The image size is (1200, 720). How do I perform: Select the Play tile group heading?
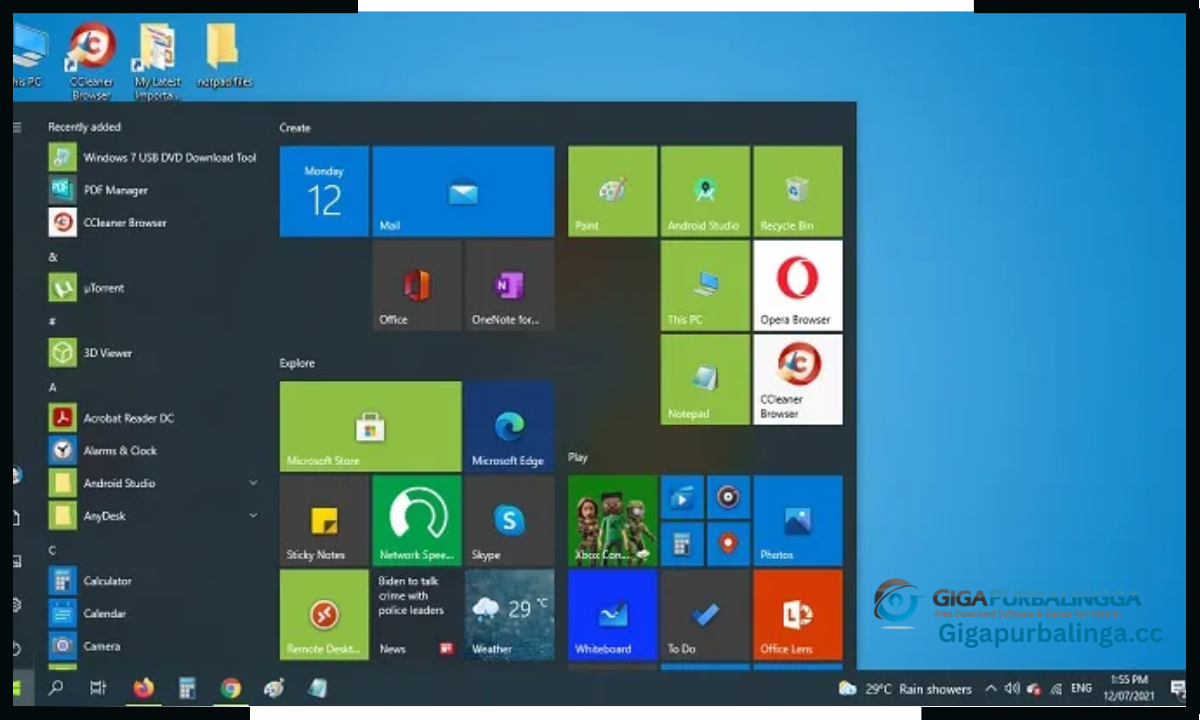tap(578, 457)
